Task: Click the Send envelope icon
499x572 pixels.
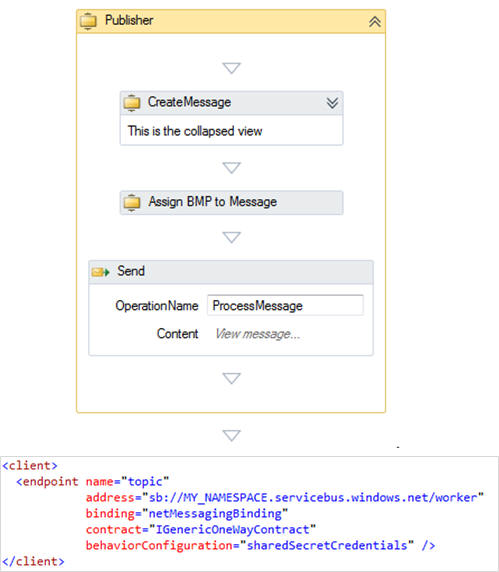Action: click(x=100, y=272)
